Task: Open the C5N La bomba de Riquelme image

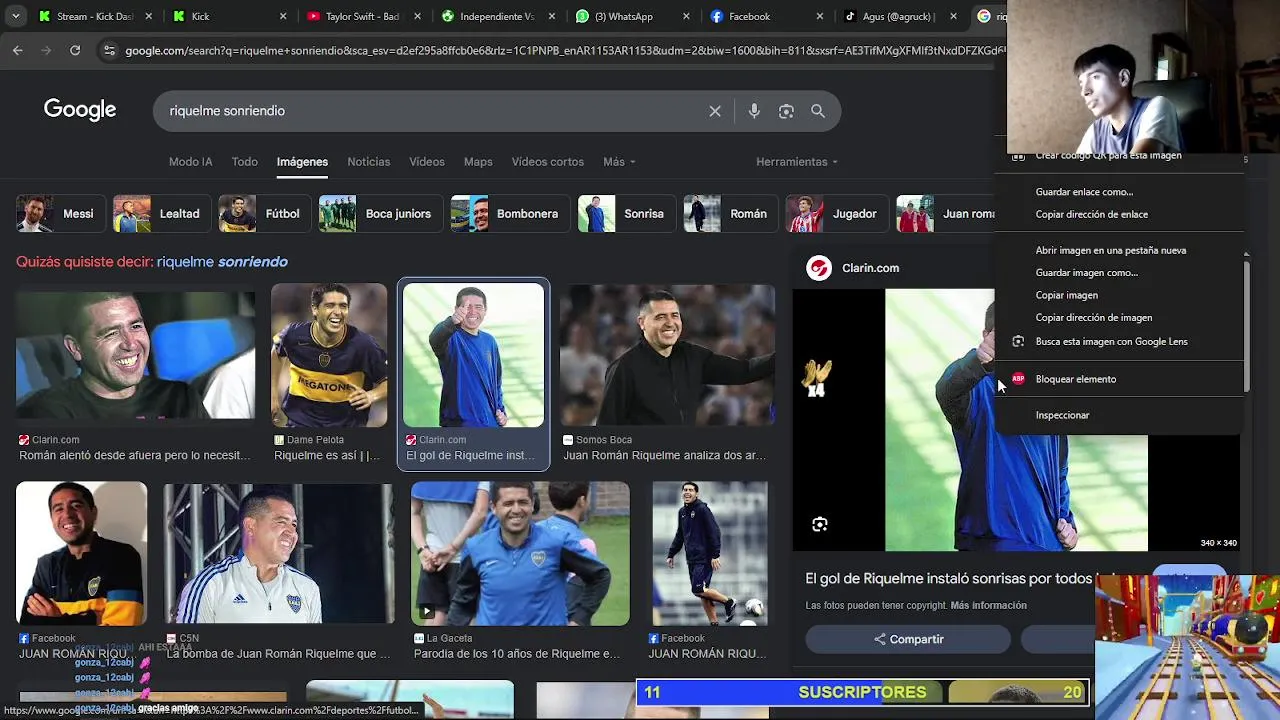Action: tap(279, 553)
